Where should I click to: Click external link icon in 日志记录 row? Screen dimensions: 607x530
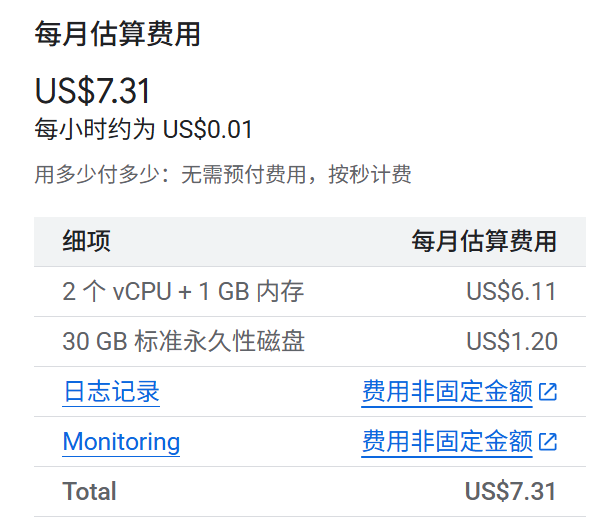click(548, 392)
